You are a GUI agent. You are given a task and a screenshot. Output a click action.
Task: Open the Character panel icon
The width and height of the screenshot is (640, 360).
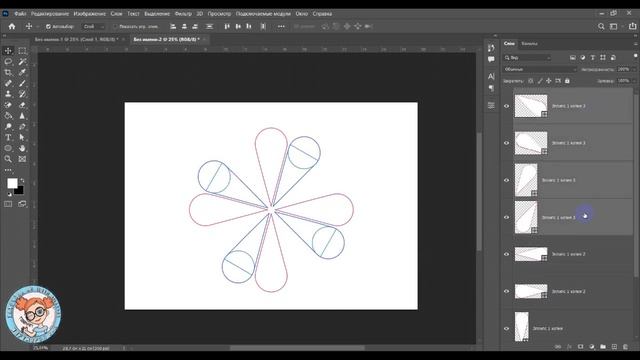[491, 76]
